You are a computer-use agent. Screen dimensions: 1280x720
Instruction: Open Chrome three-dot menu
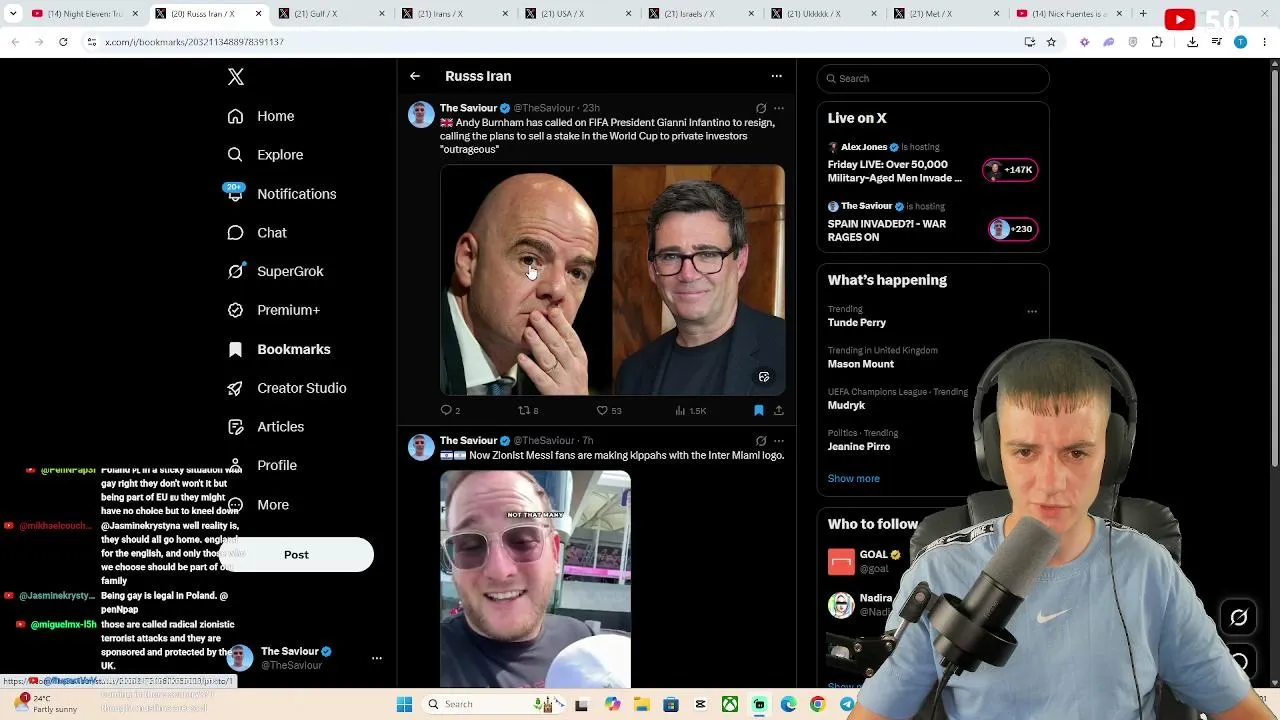click(x=1266, y=42)
